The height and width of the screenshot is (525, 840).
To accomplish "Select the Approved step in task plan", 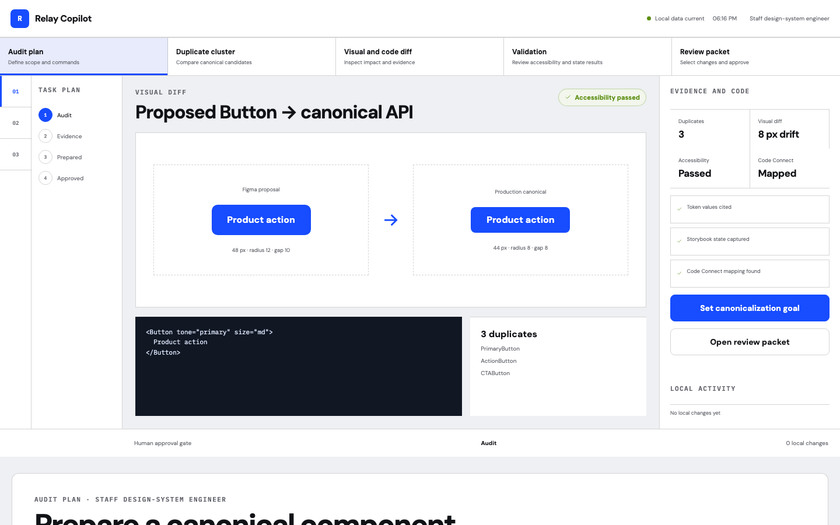I will click(x=62, y=178).
